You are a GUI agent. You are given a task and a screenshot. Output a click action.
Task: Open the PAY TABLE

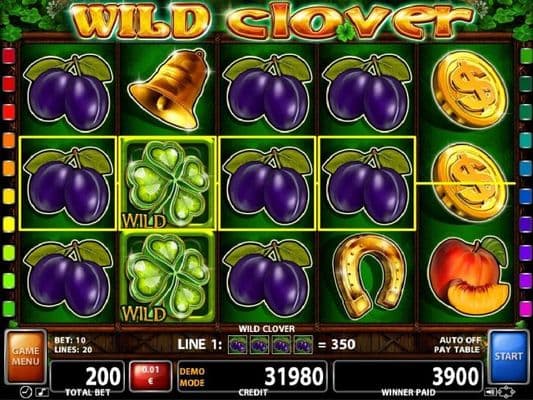click(x=457, y=350)
